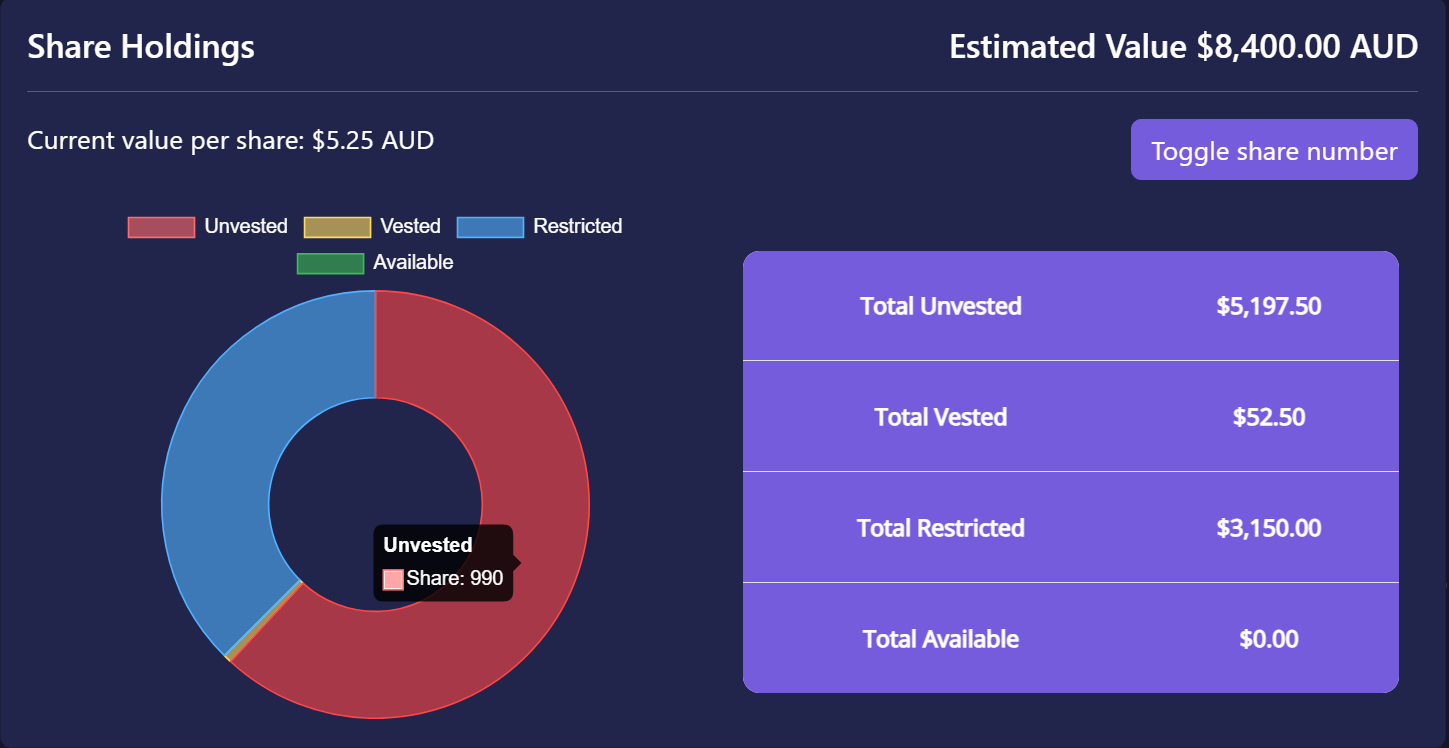Viewport: 1449px width, 748px height.
Task: Hide Available series via legend text
Action: click(413, 263)
